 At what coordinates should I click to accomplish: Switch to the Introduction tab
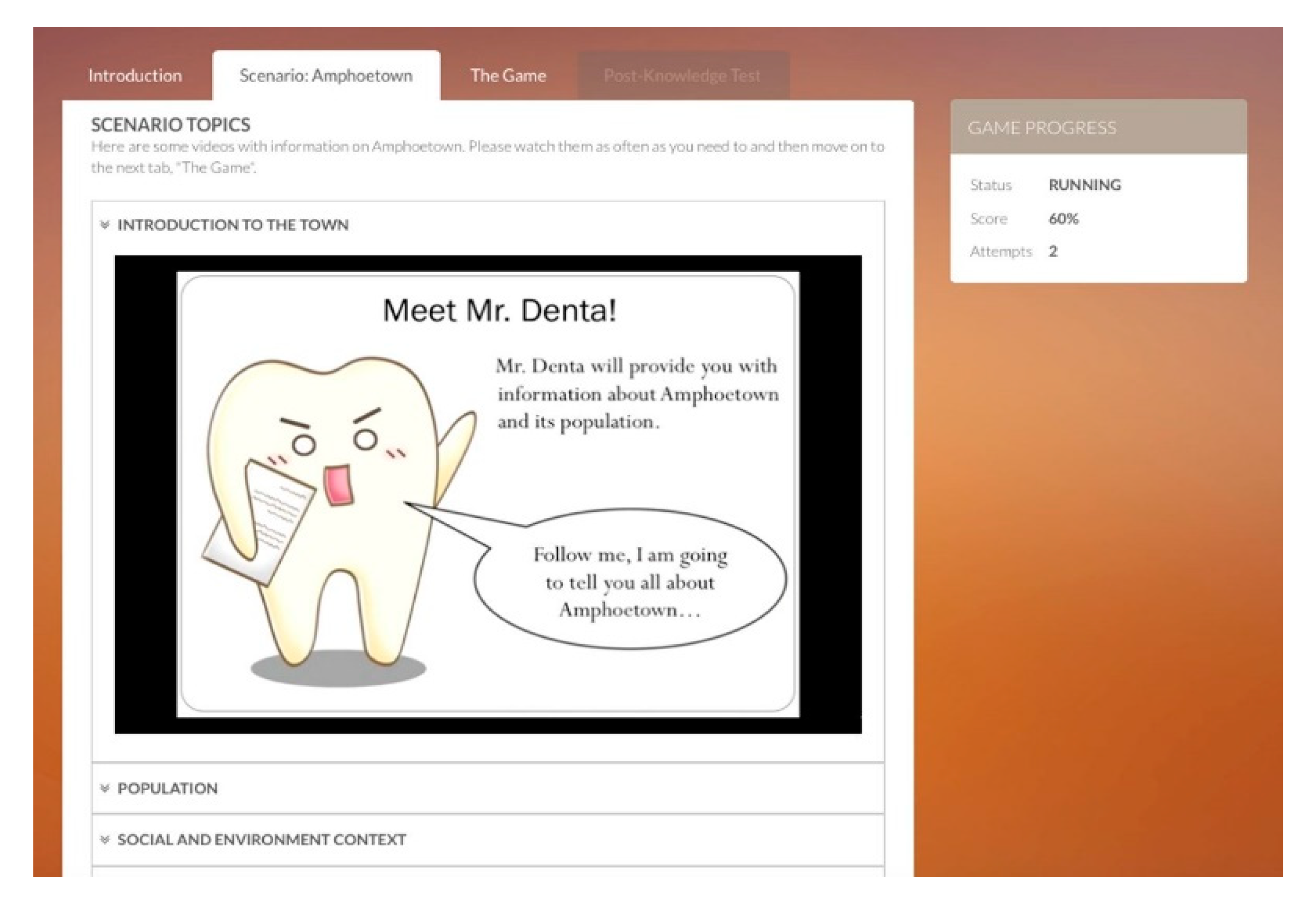(x=135, y=76)
